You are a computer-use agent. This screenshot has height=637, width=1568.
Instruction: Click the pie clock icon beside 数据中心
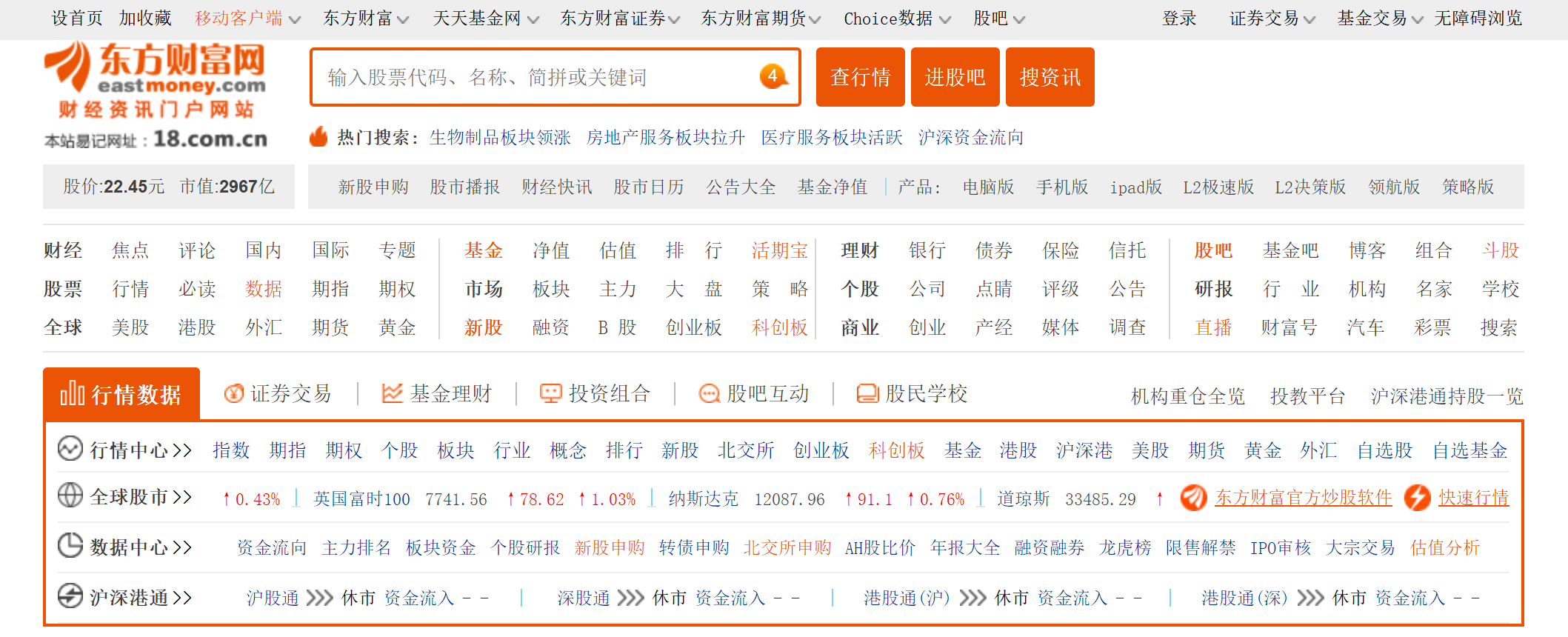tap(70, 546)
